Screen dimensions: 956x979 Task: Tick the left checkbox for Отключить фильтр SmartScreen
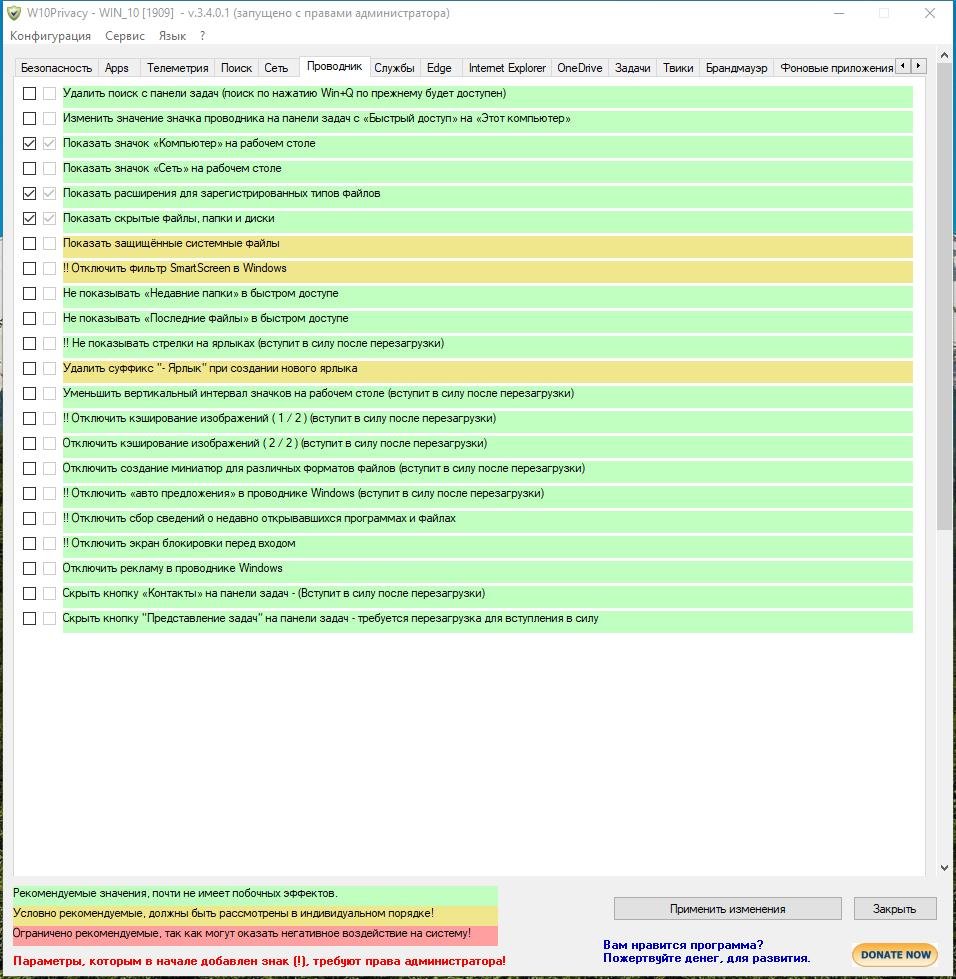pyautogui.click(x=30, y=269)
